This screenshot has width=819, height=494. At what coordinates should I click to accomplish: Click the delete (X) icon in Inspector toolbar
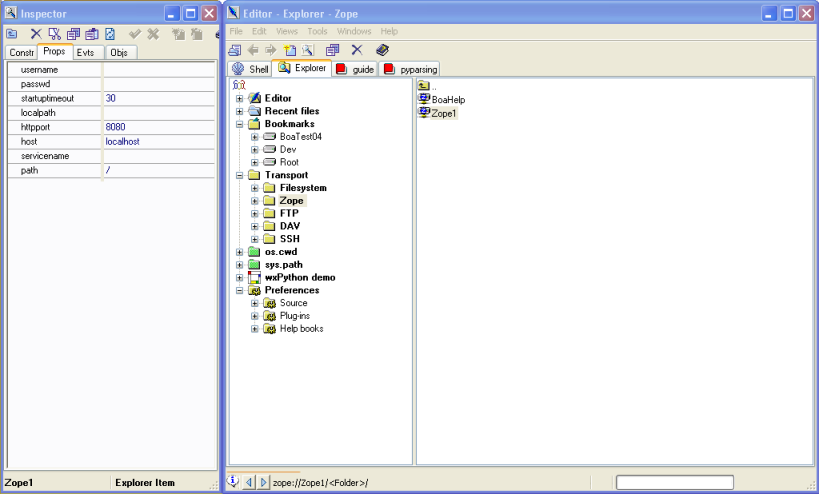pos(36,34)
